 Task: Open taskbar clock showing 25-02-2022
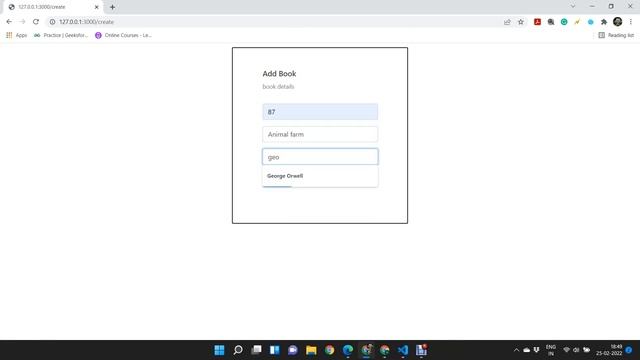609,350
